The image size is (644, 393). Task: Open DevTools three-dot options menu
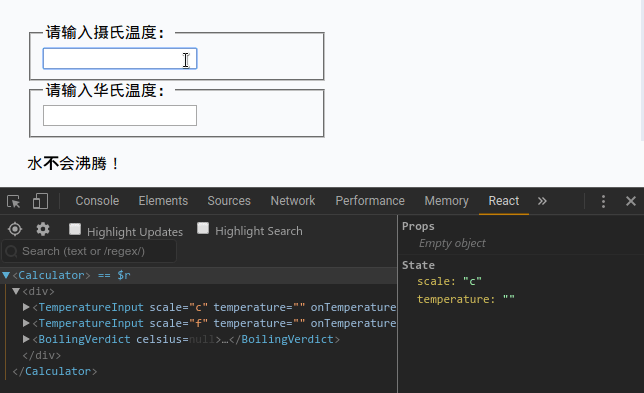pyautogui.click(x=603, y=201)
